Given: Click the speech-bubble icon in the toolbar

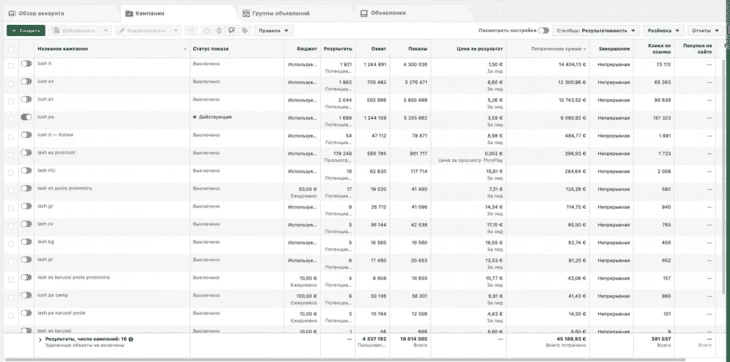Looking at the screenshot, I should (x=231, y=31).
